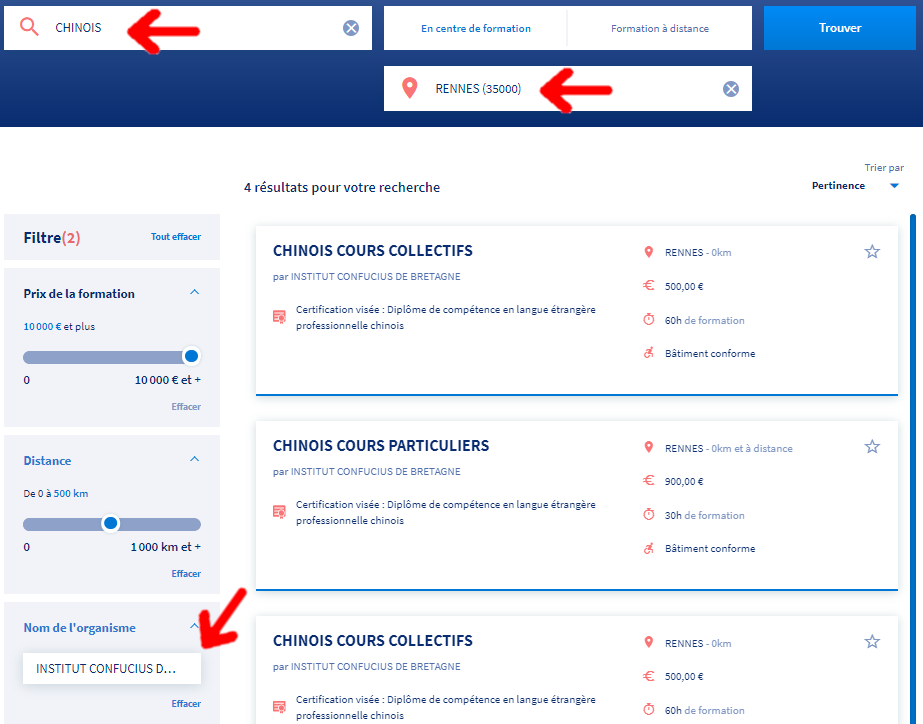Click the RENNES (35000) location field
The image size is (923, 724).
pyautogui.click(x=567, y=88)
